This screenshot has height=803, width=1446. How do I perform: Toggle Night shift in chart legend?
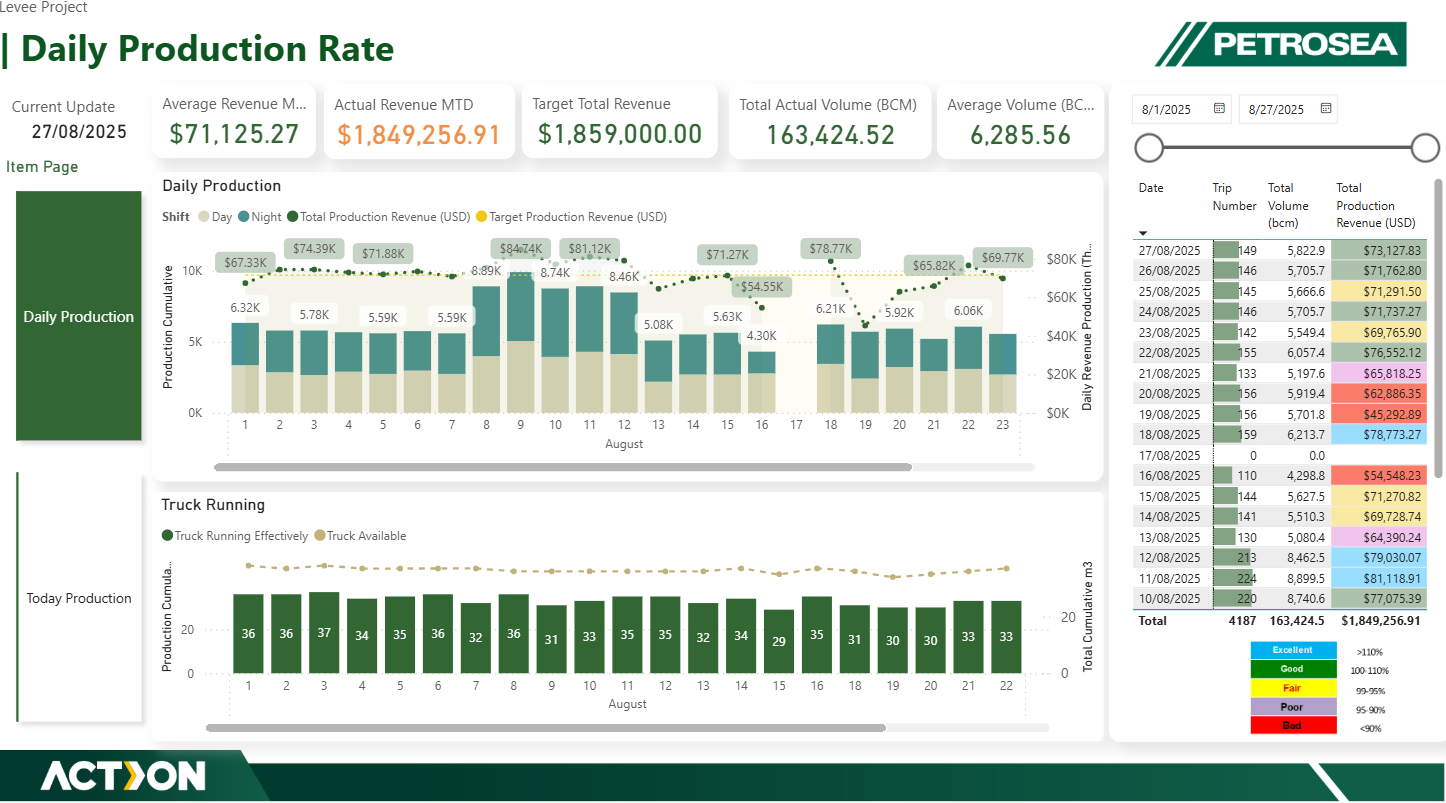[x=260, y=216]
